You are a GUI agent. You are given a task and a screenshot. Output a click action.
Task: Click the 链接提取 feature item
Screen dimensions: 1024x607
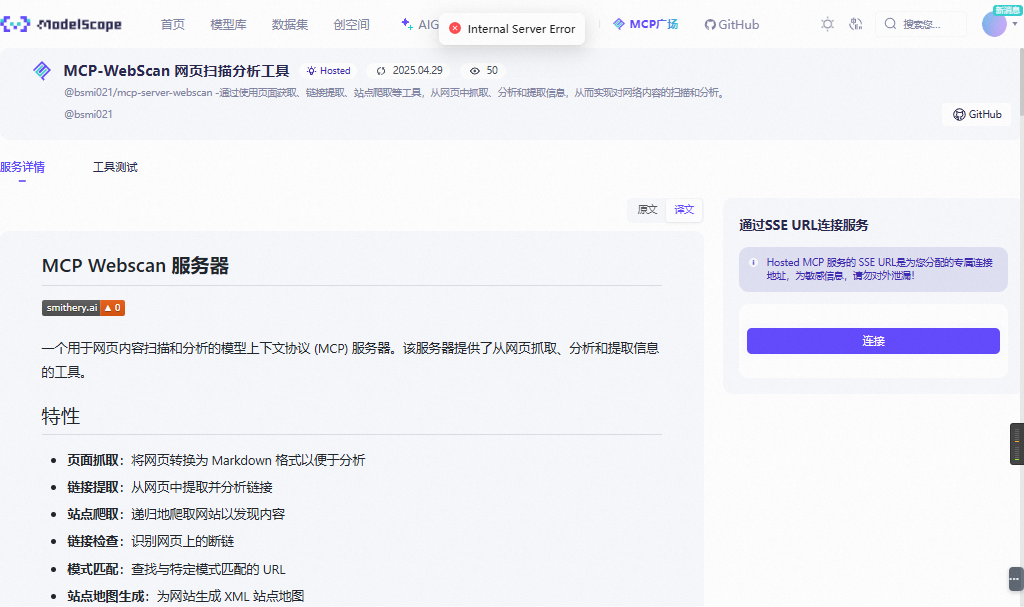170,487
